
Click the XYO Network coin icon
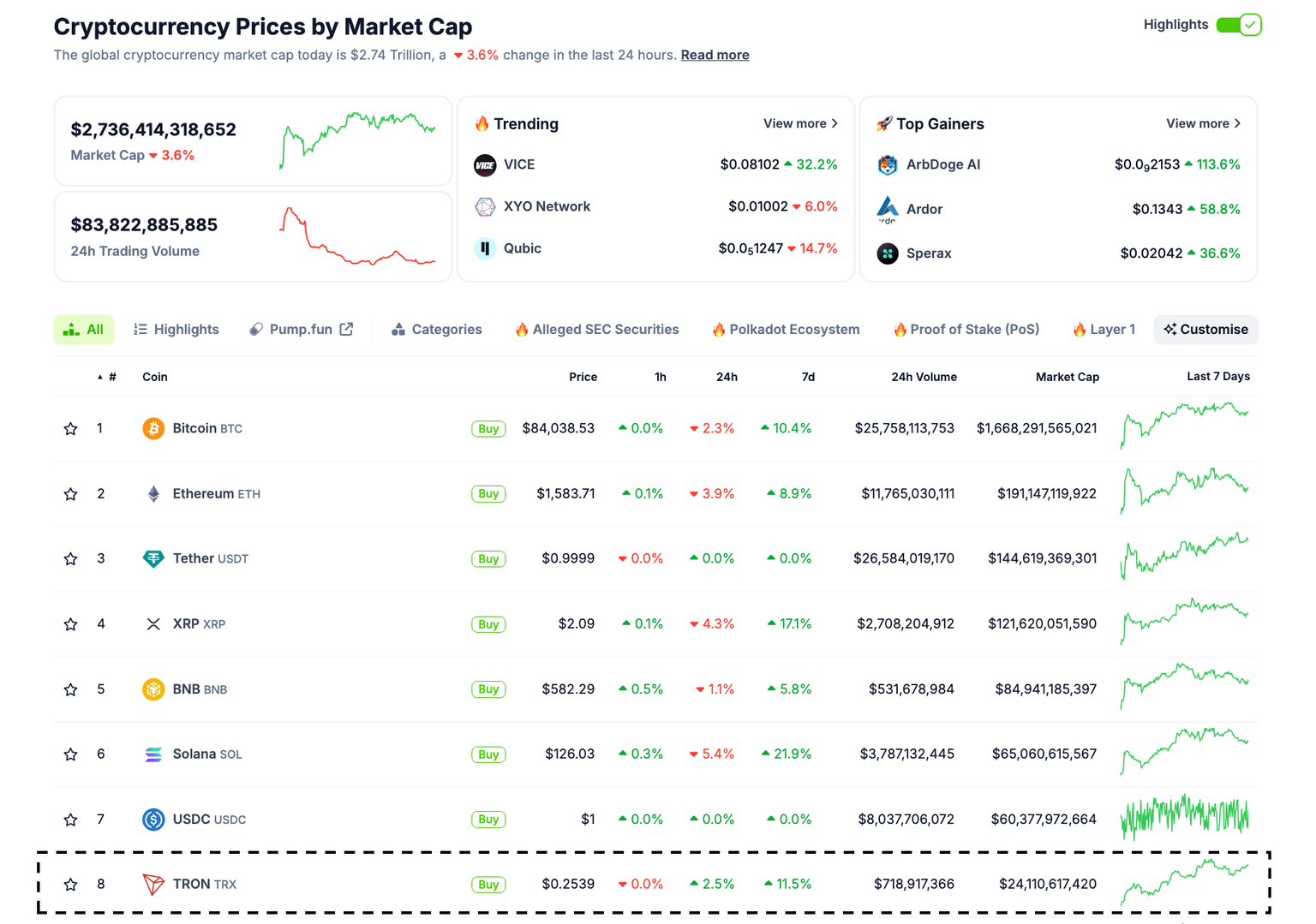(x=485, y=206)
